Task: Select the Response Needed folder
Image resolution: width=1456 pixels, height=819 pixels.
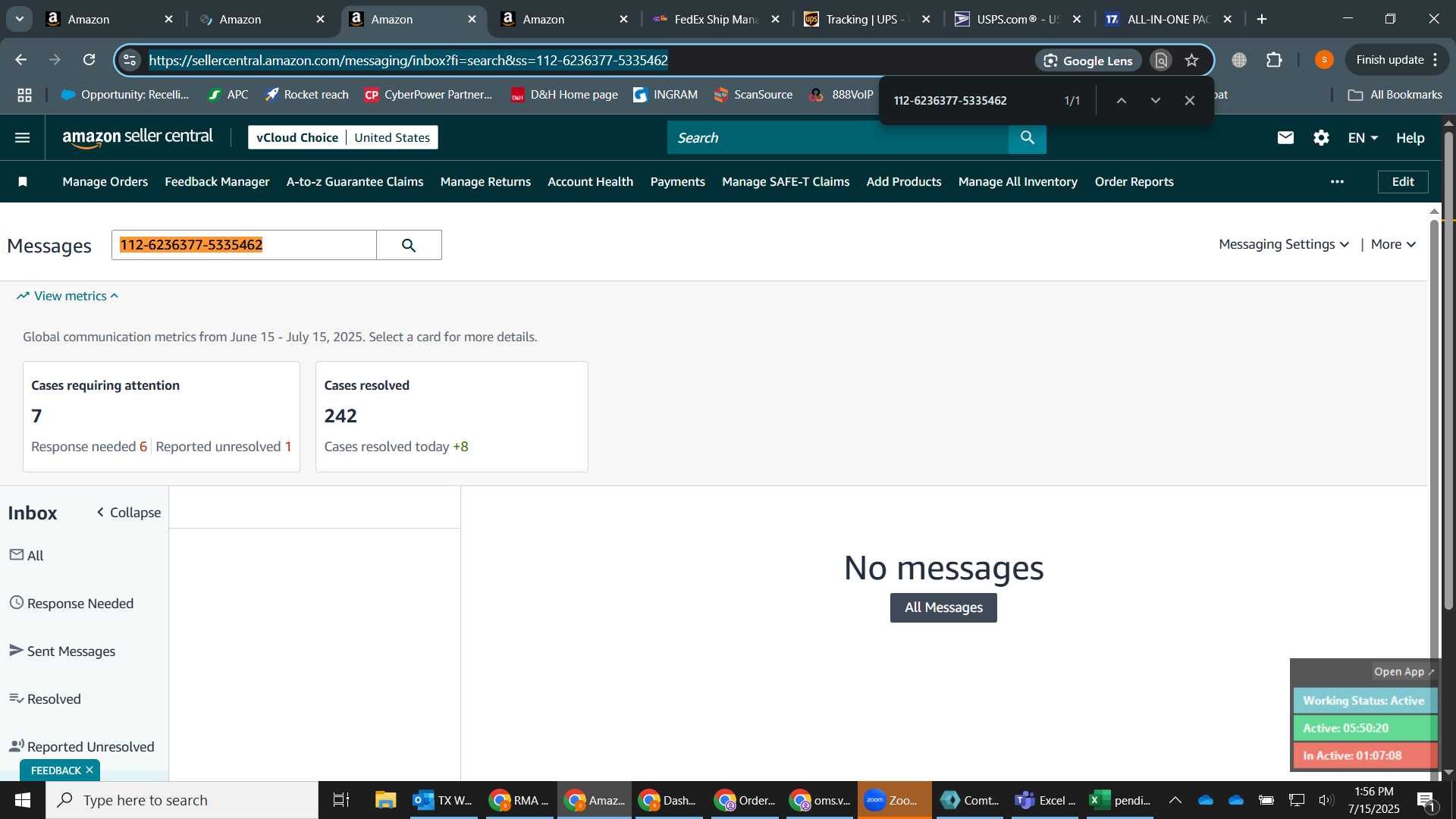Action: pos(71,603)
